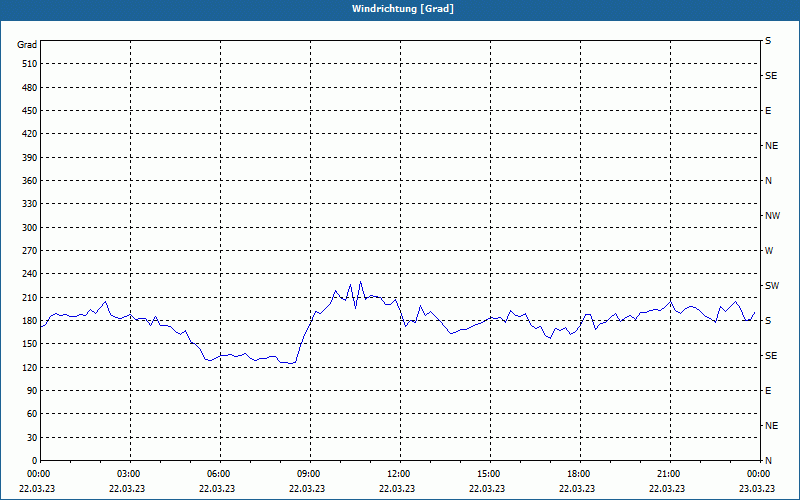The image size is (800, 500).
Task: Click the 0 value on the left axis
Action: pos(35,461)
